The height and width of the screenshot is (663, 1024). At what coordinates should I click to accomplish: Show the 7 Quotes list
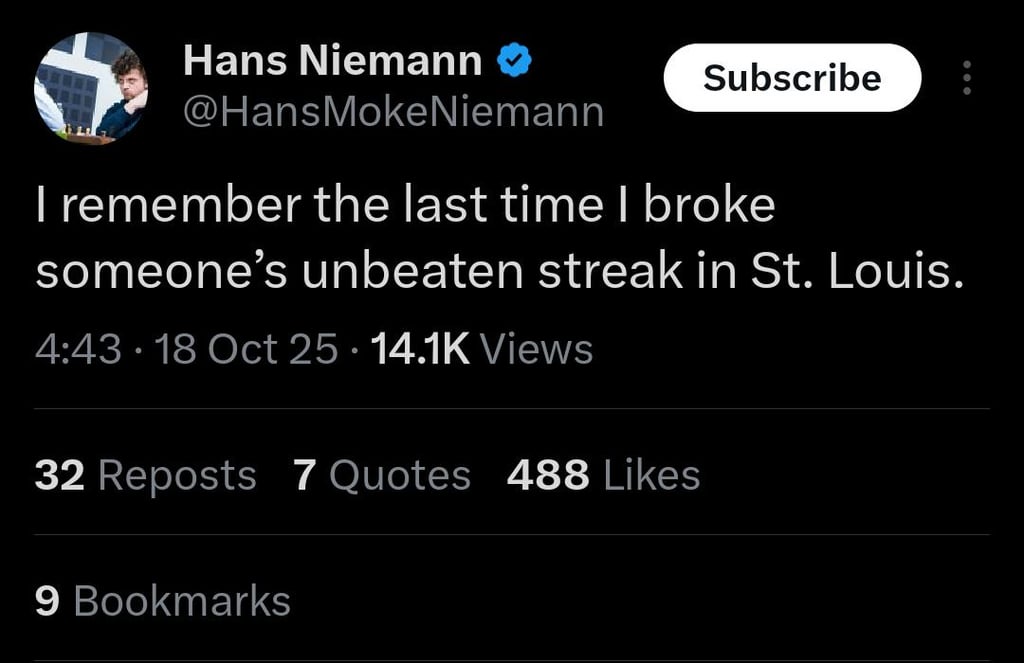pos(381,475)
